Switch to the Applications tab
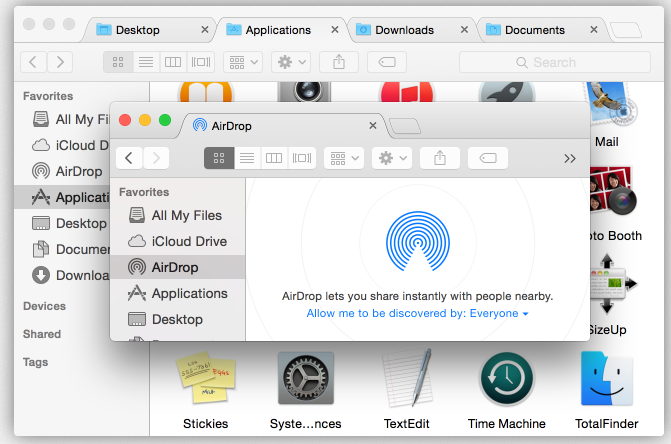 coord(282,30)
